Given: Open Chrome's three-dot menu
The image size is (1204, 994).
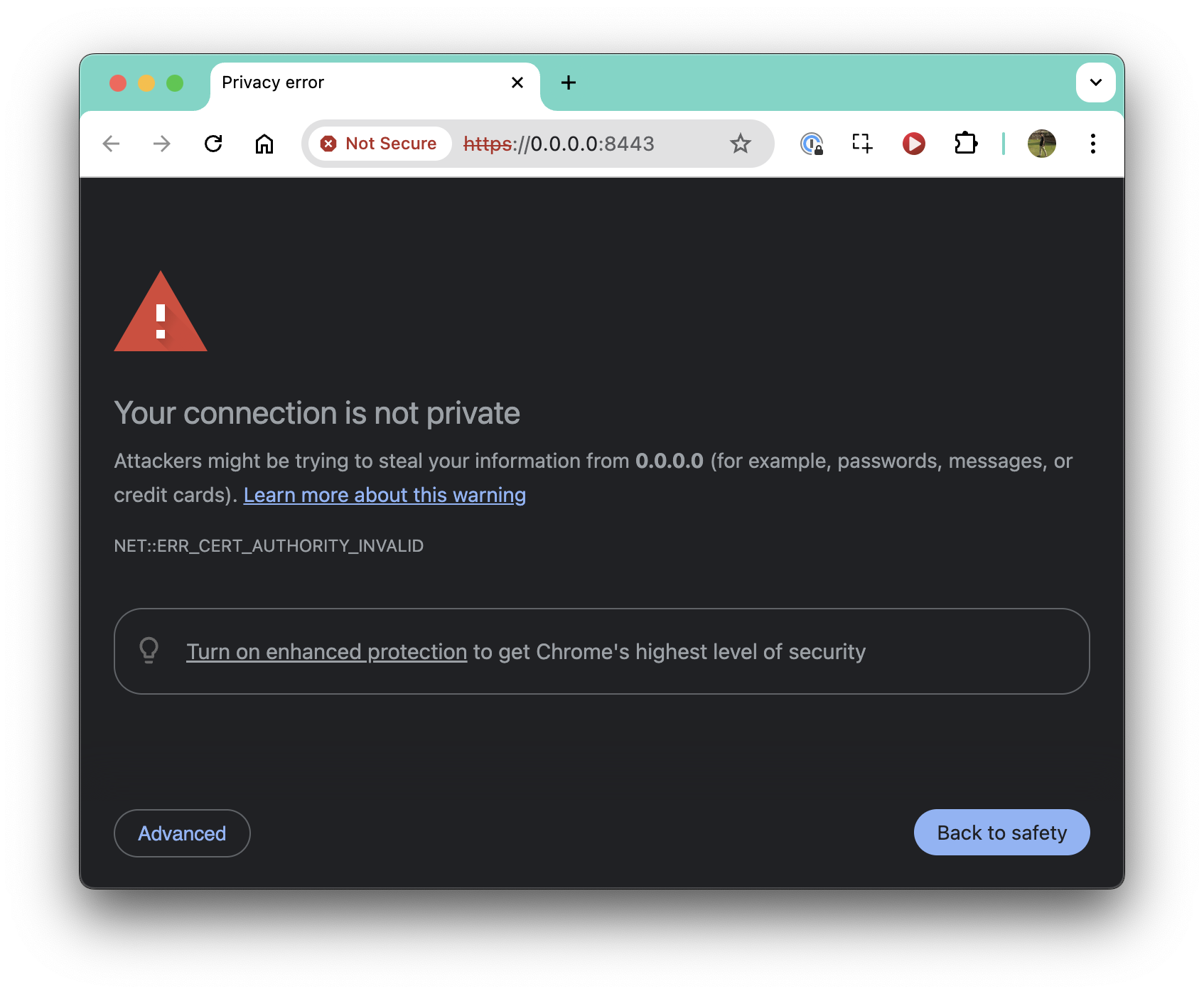Looking at the screenshot, I should coord(1093,144).
